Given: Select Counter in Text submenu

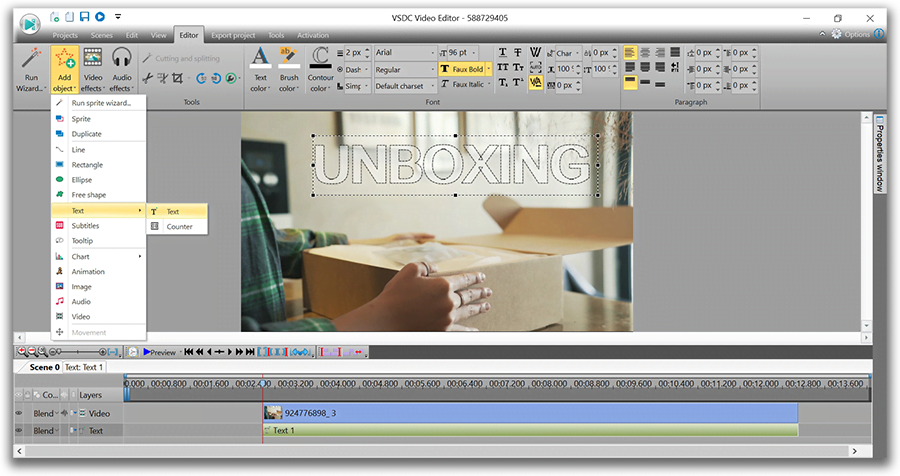Looking at the screenshot, I should point(177,227).
